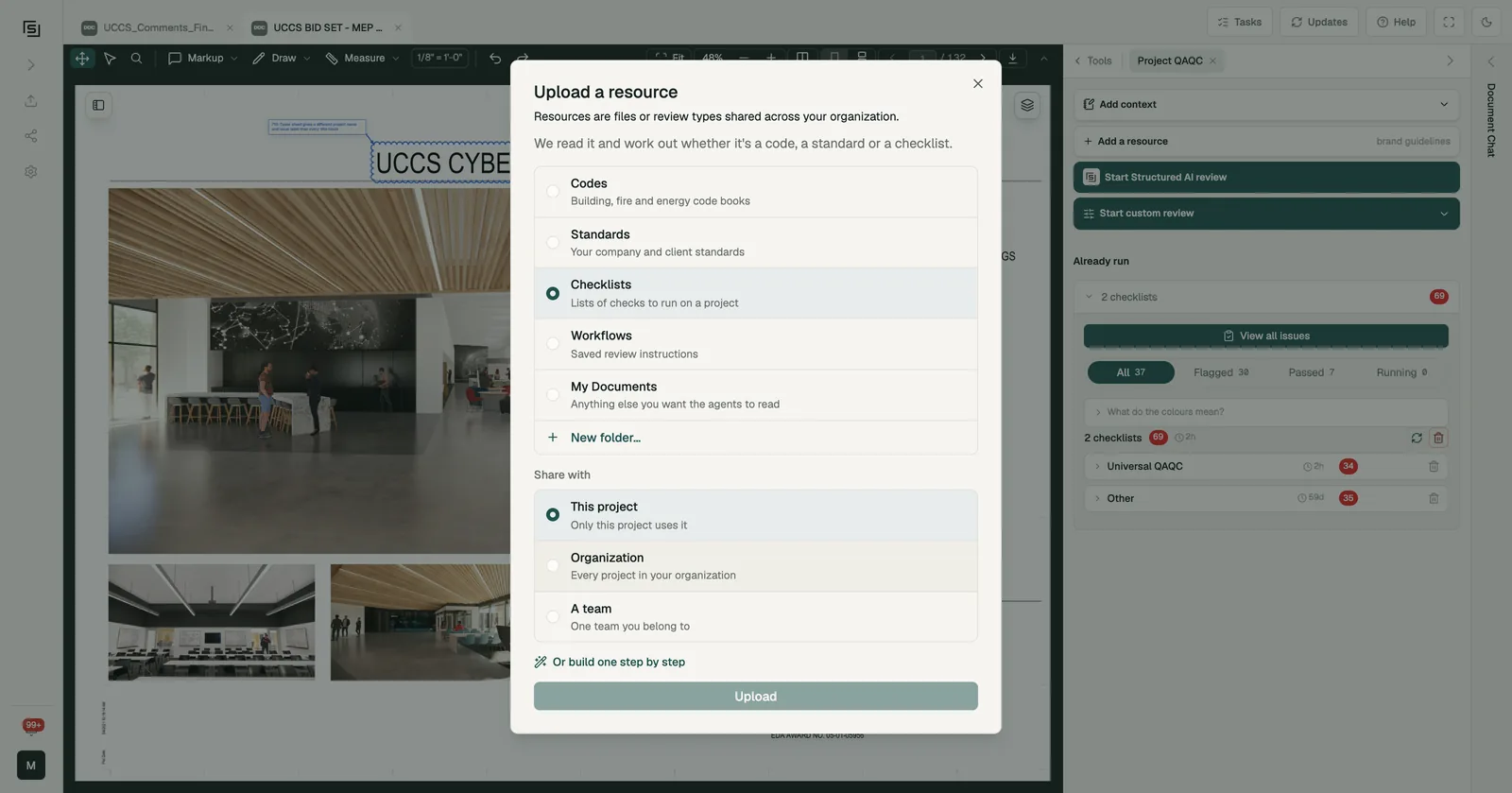1512x793 pixels.
Task: Share with A team
Action: pyautogui.click(x=756, y=617)
